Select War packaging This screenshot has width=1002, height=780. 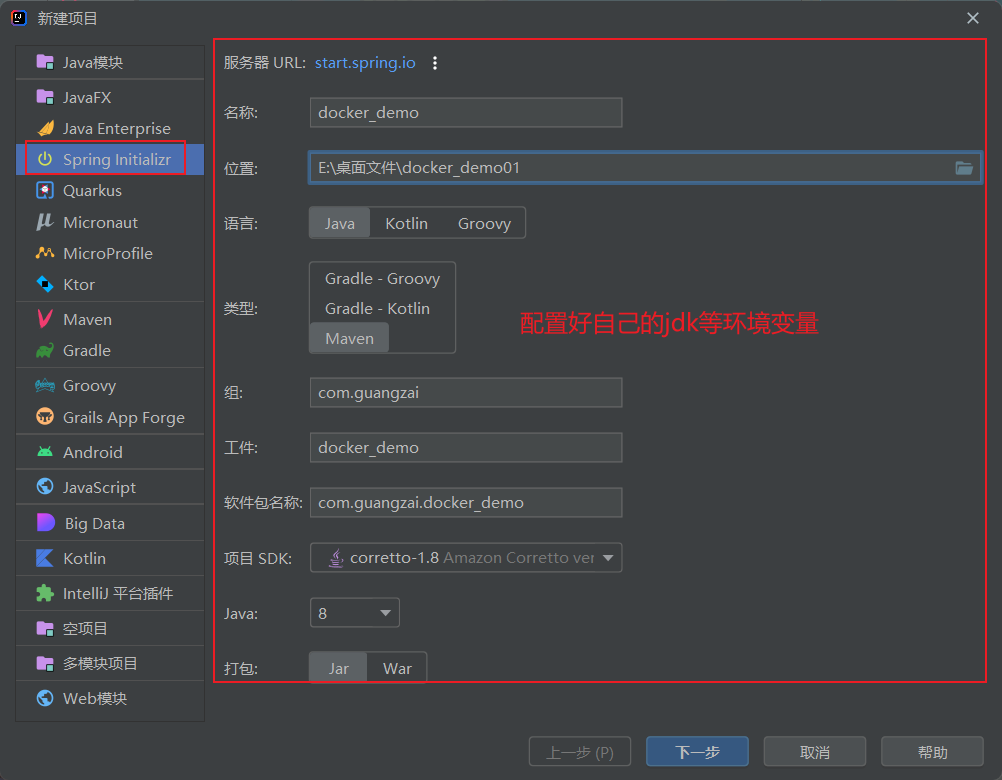pos(397,668)
